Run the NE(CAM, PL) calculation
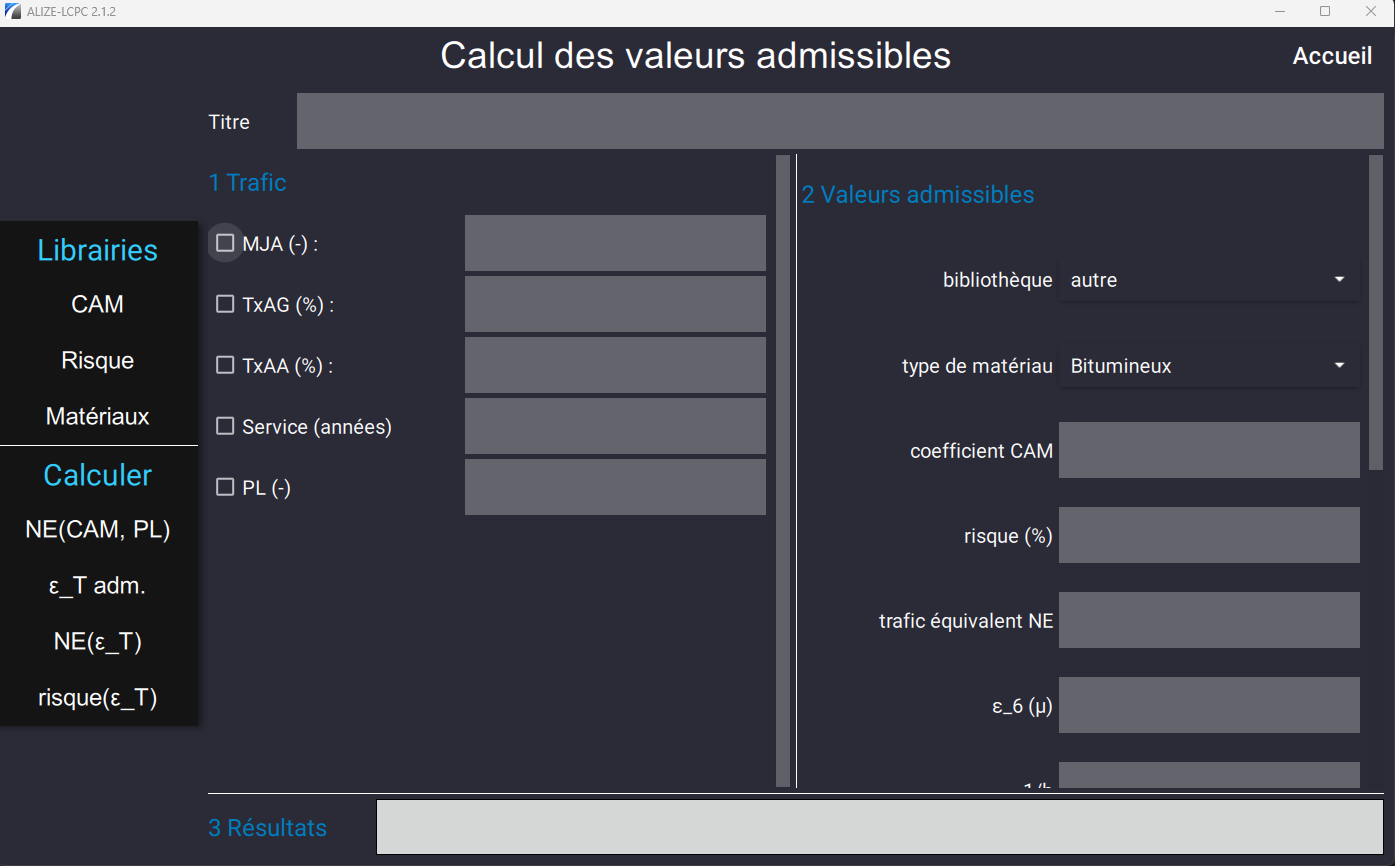The width and height of the screenshot is (1395, 866). 98,530
